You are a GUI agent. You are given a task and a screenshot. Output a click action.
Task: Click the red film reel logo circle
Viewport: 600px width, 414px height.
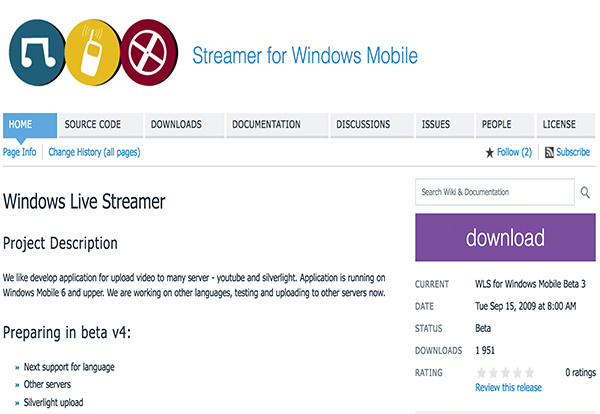coord(149,52)
